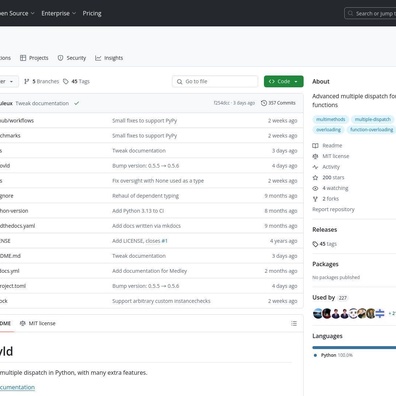Click the fork icon beside 2 forks

pos(315,199)
